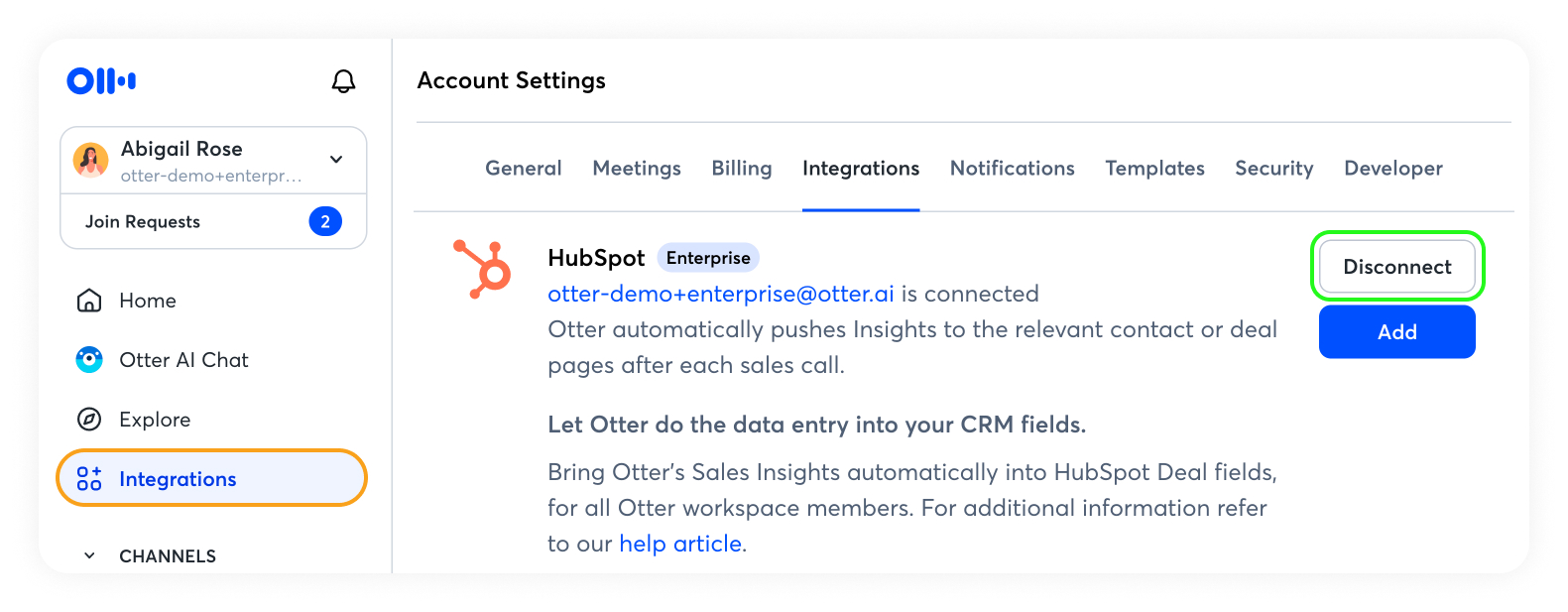Open Join Requests badge showing 2
Image resolution: width=1568 pixels, height=612 pixels.
pyautogui.click(x=324, y=222)
